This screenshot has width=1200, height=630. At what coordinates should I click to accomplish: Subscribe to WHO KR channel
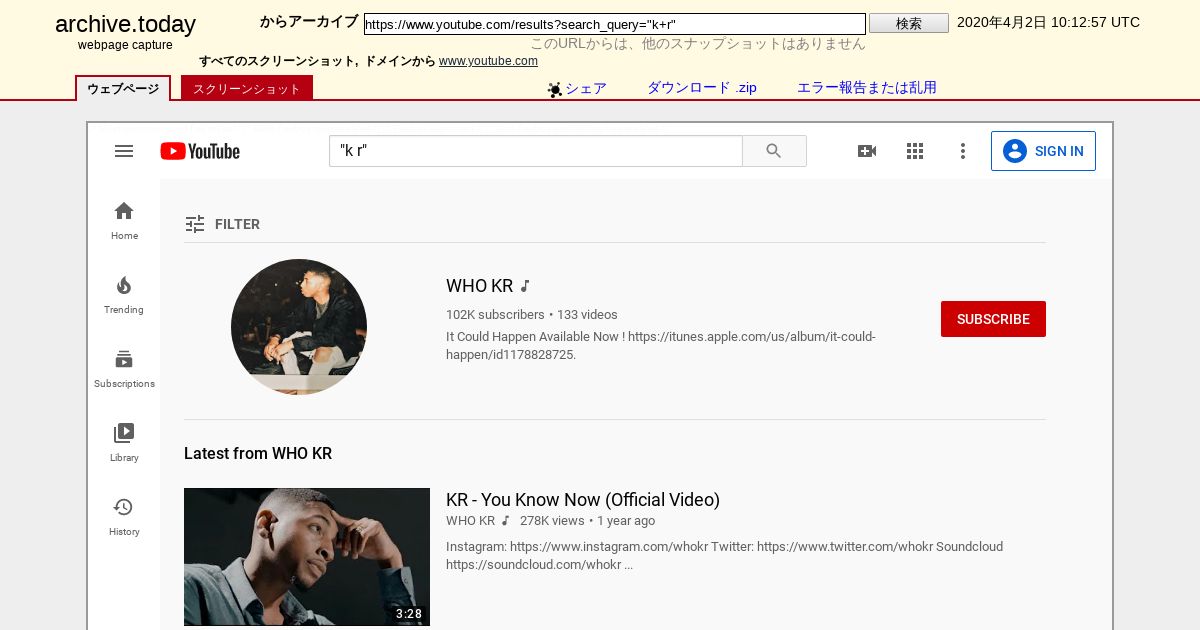[993, 319]
